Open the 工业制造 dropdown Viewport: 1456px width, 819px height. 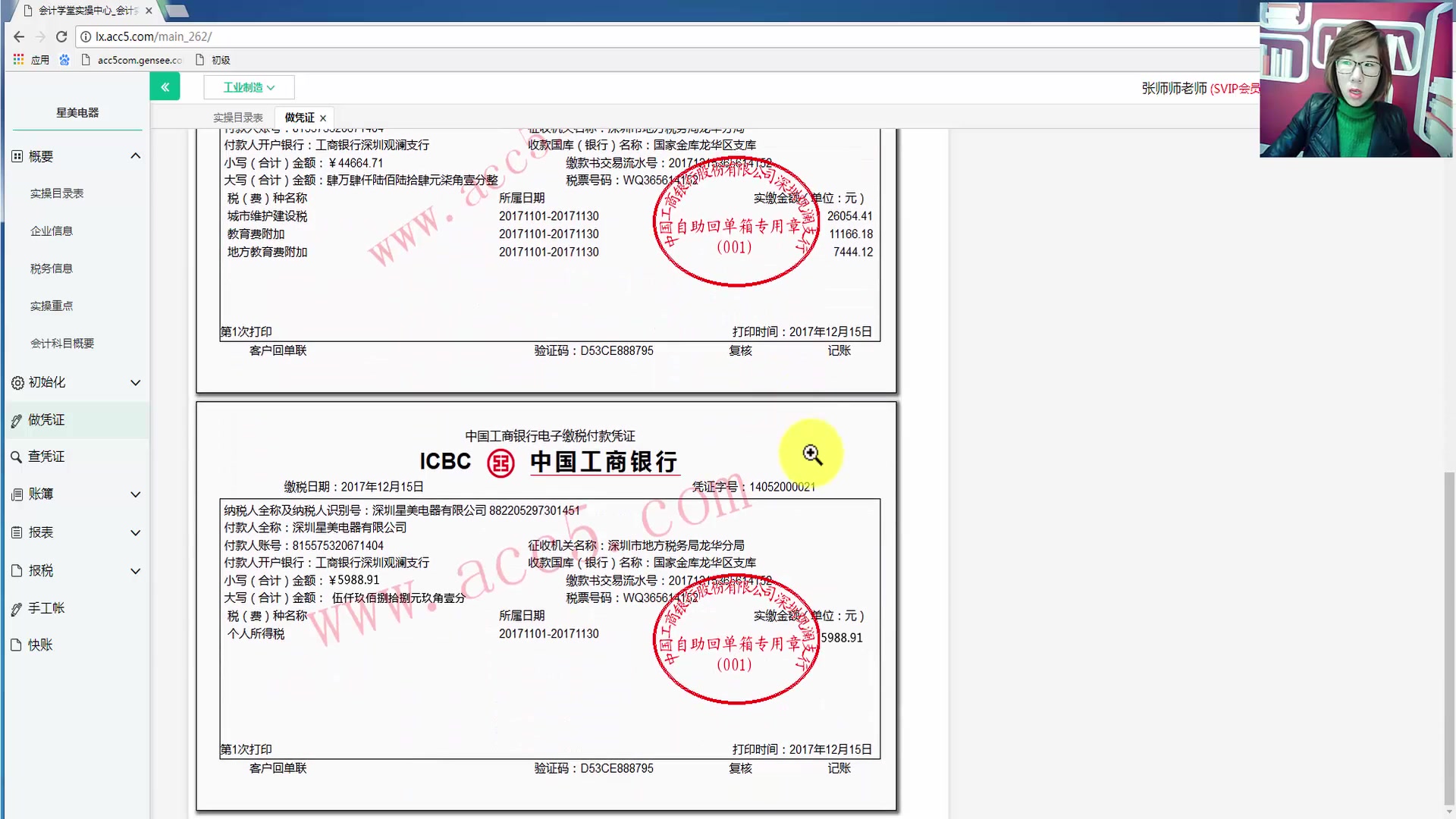pos(249,87)
